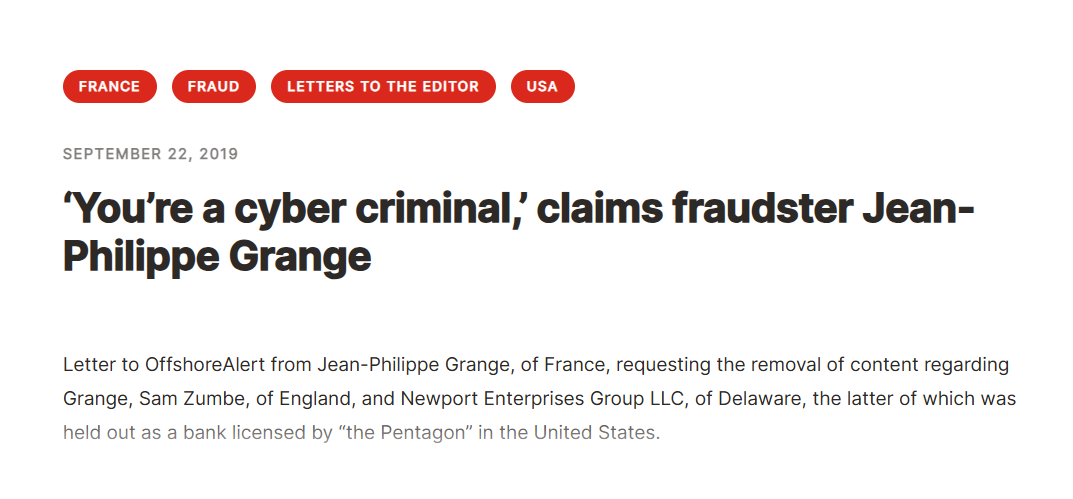
Task: Open the FRANCE category tag
Action: coord(109,86)
